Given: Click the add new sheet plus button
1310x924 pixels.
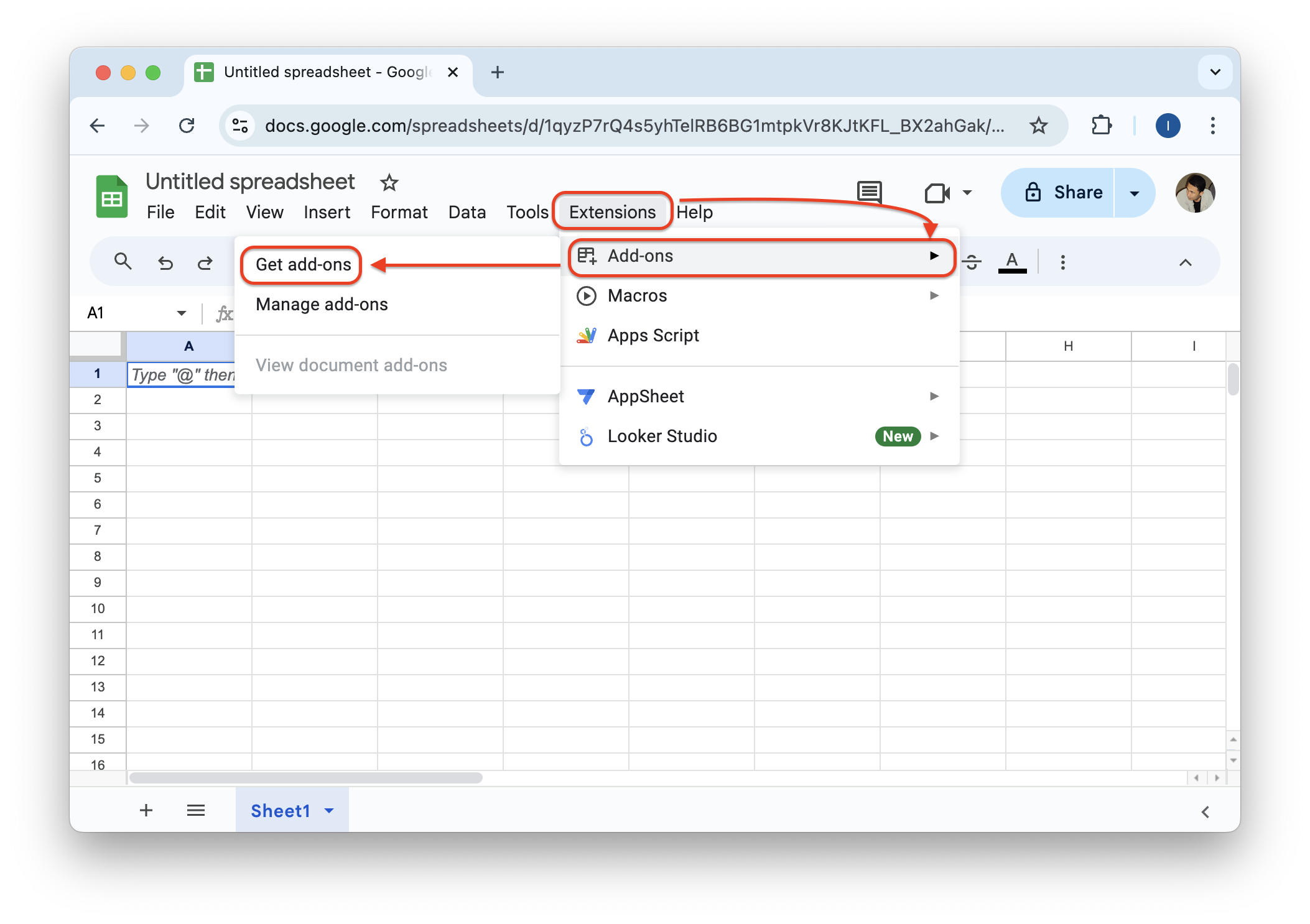Looking at the screenshot, I should 146,810.
